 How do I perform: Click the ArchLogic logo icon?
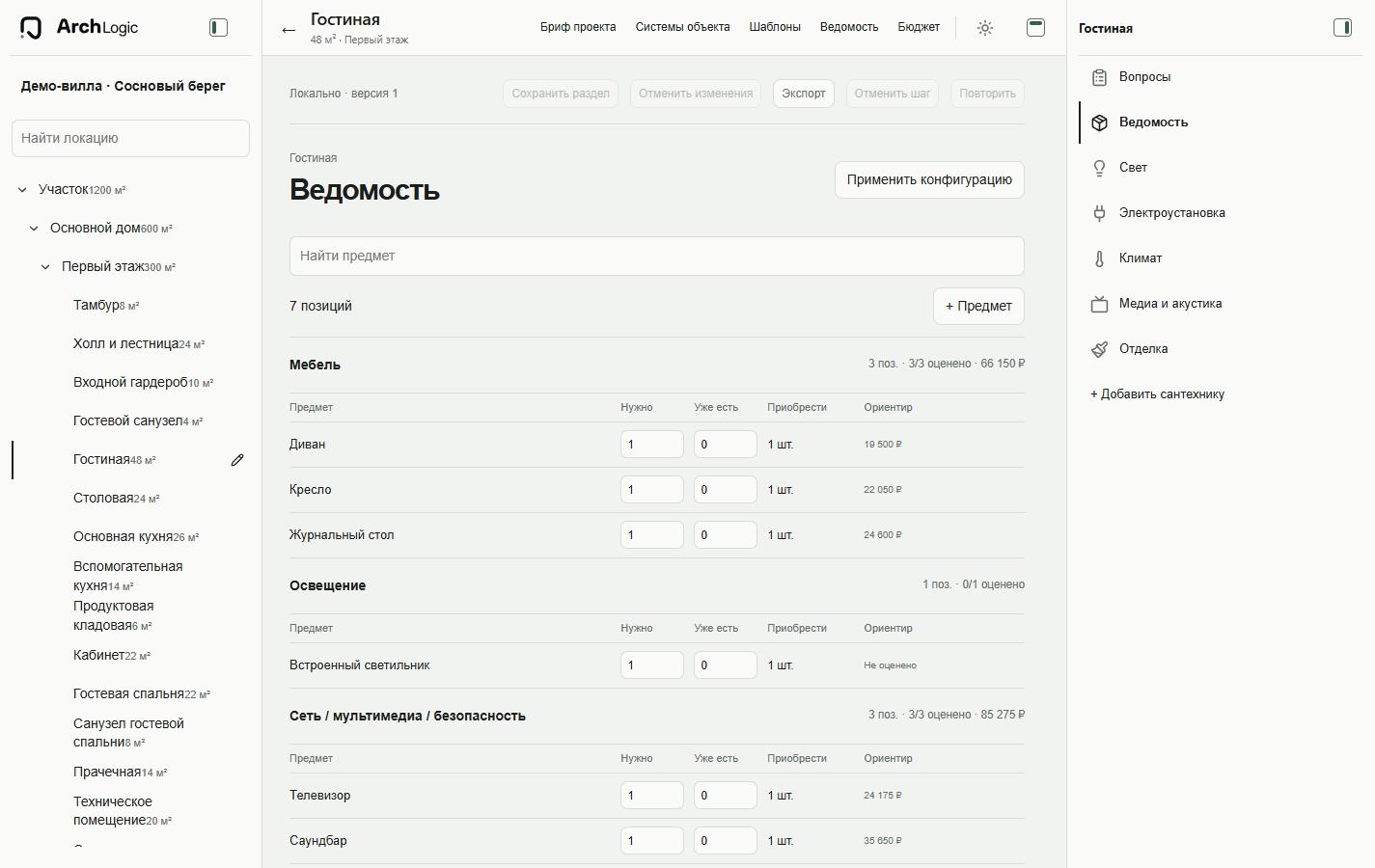(x=31, y=28)
